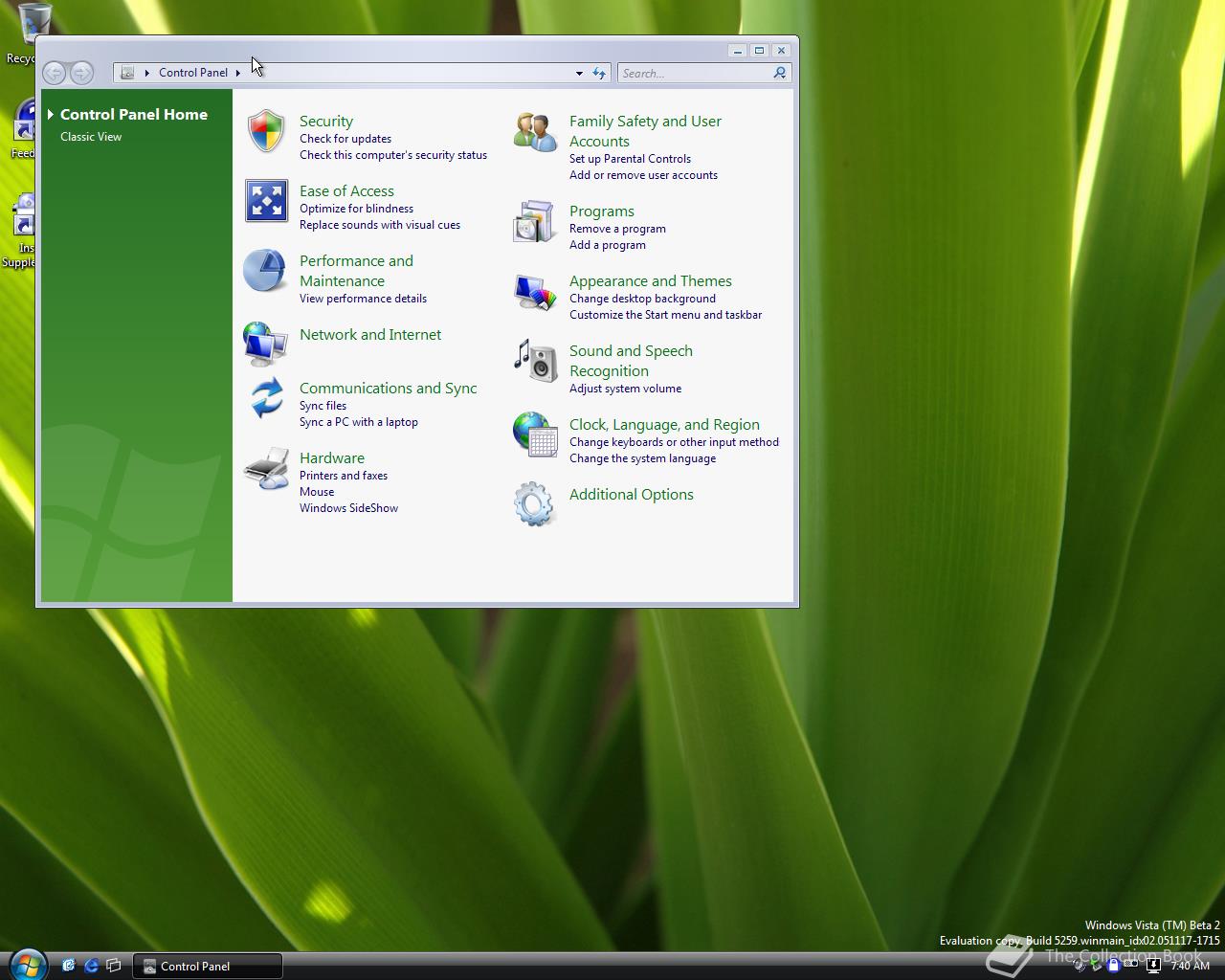Select Control Panel Home in sidebar

coord(134,114)
